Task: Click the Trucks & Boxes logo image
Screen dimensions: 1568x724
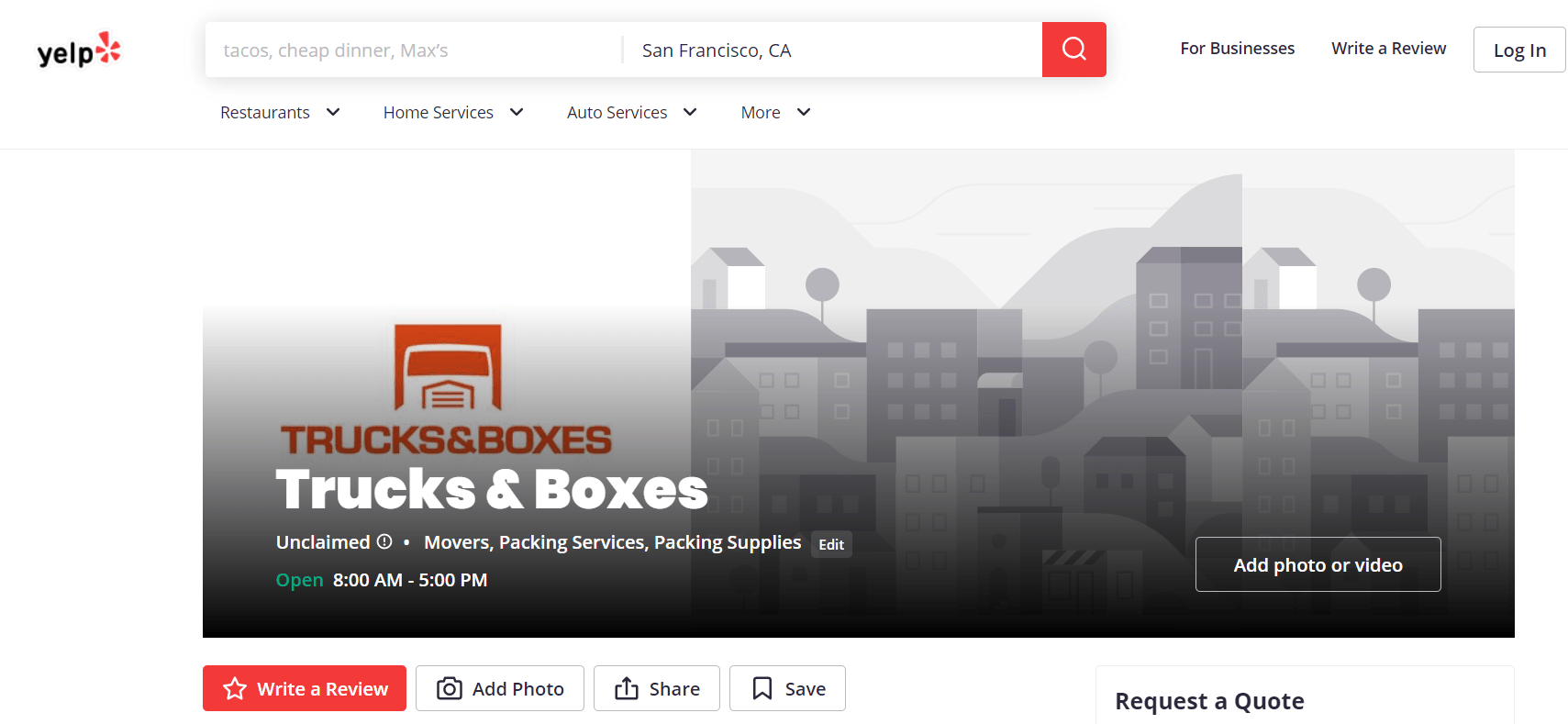Action: [x=447, y=390]
